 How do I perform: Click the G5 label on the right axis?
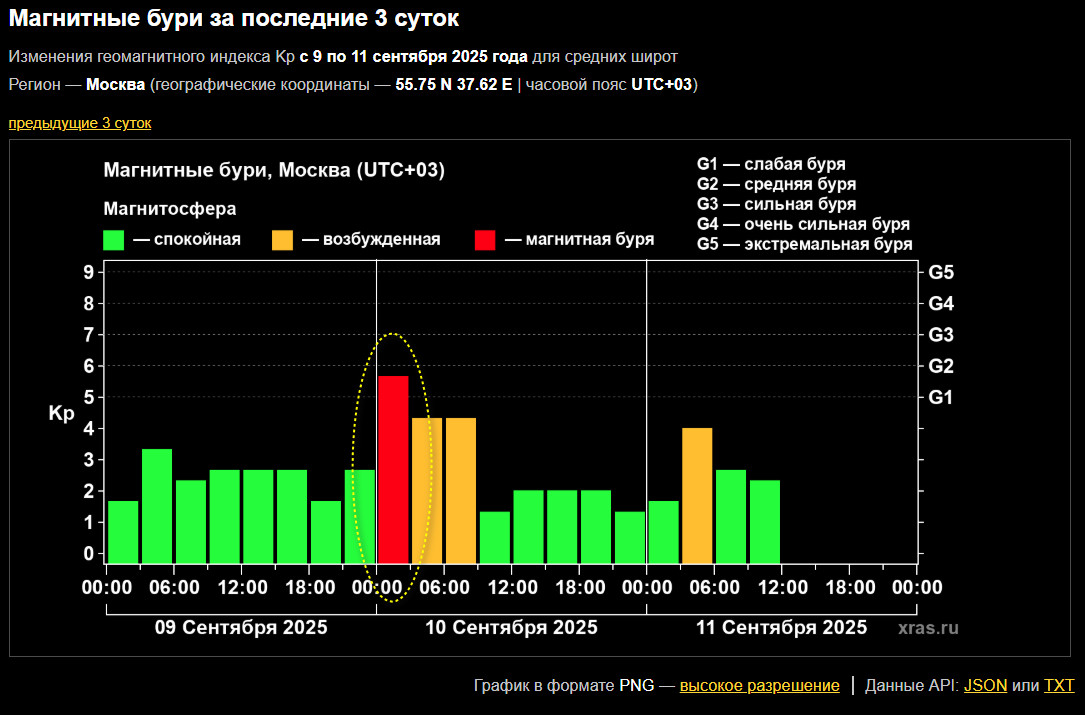(941, 272)
